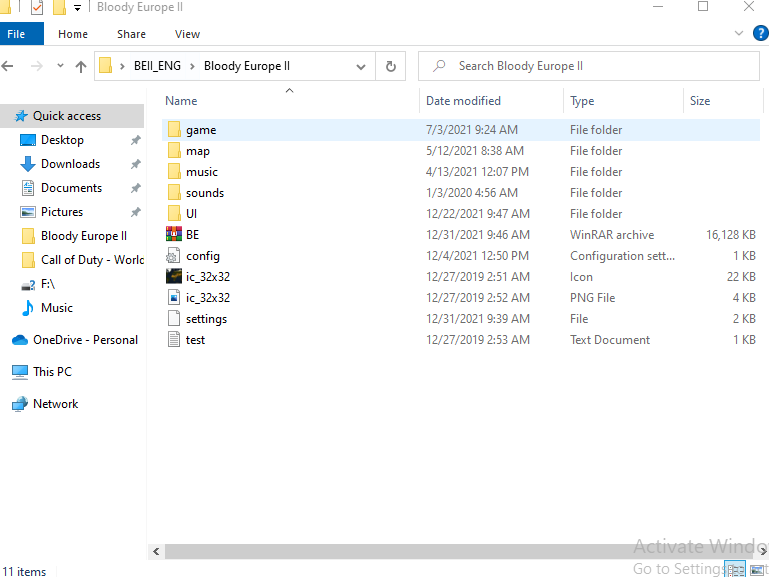Screen dimensions: 769x577
Task: Click the scrollbar left arrow
Action: coord(156,552)
